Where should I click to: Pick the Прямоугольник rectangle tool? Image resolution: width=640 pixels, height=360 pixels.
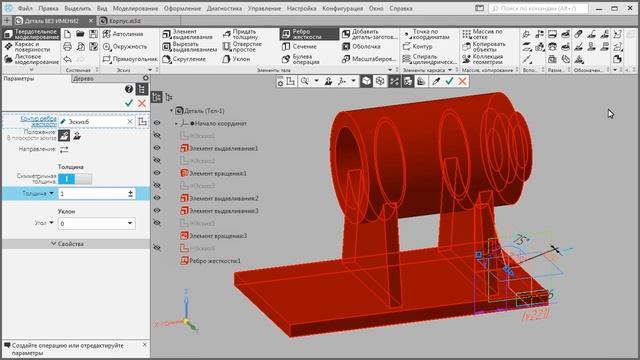(130, 59)
